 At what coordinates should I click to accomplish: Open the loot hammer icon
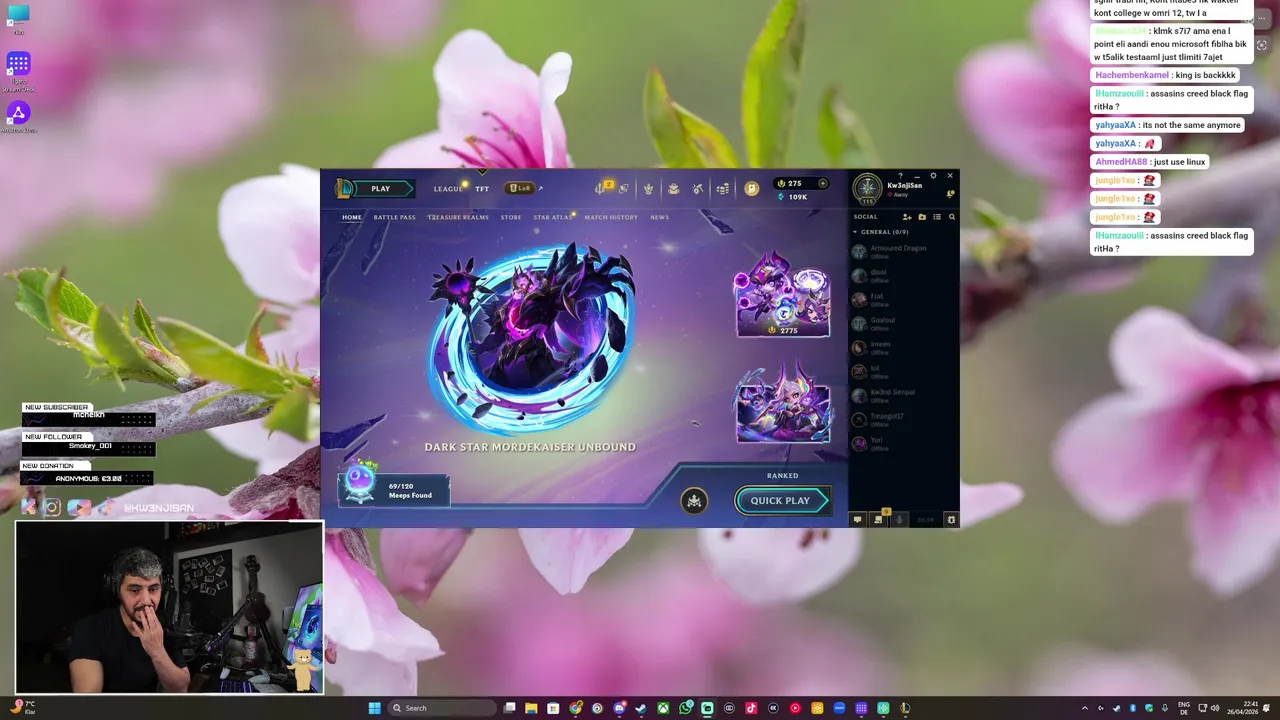click(x=698, y=188)
